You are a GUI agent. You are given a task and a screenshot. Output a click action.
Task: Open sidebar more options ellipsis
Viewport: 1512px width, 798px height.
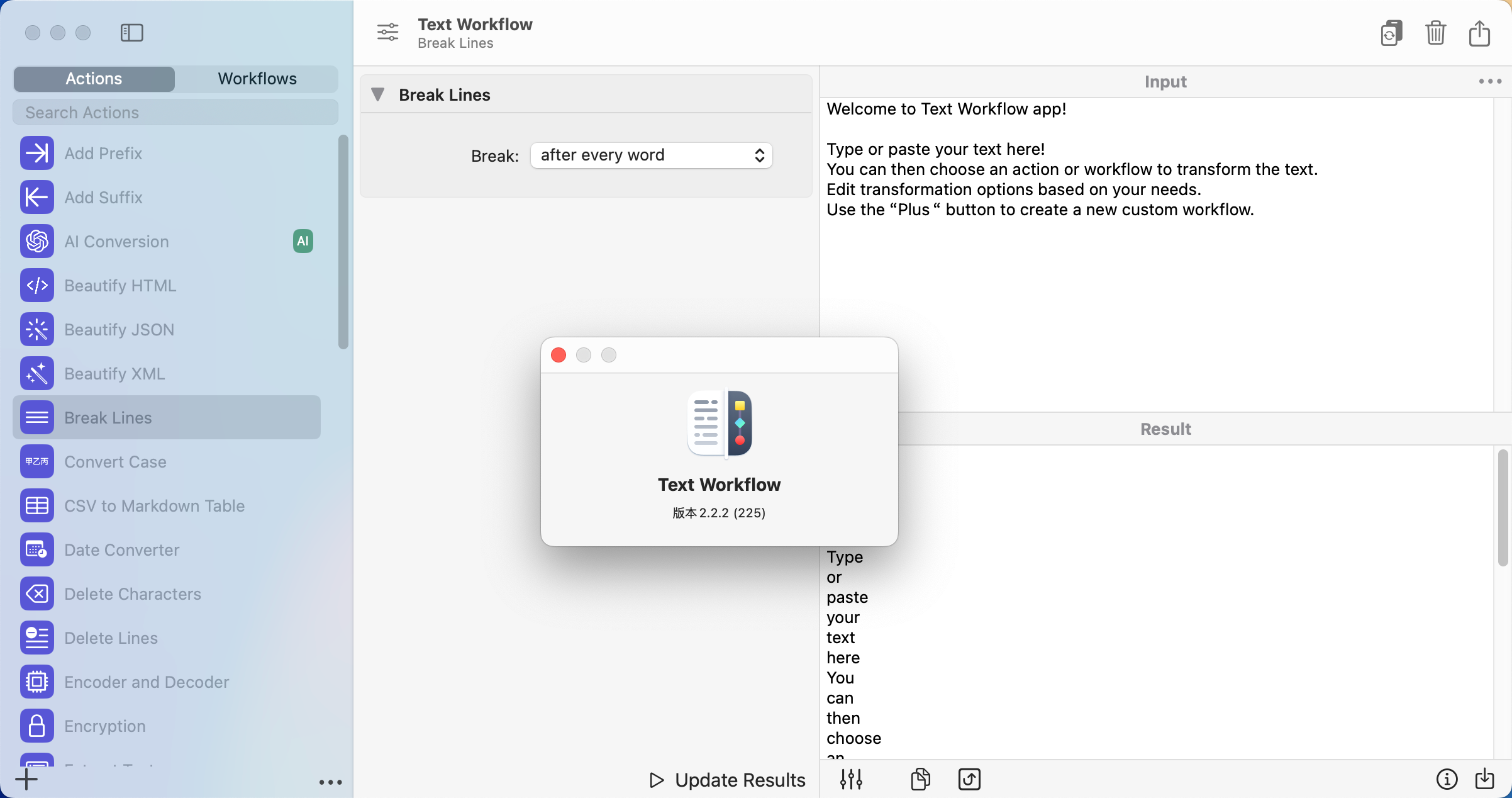pyautogui.click(x=330, y=782)
